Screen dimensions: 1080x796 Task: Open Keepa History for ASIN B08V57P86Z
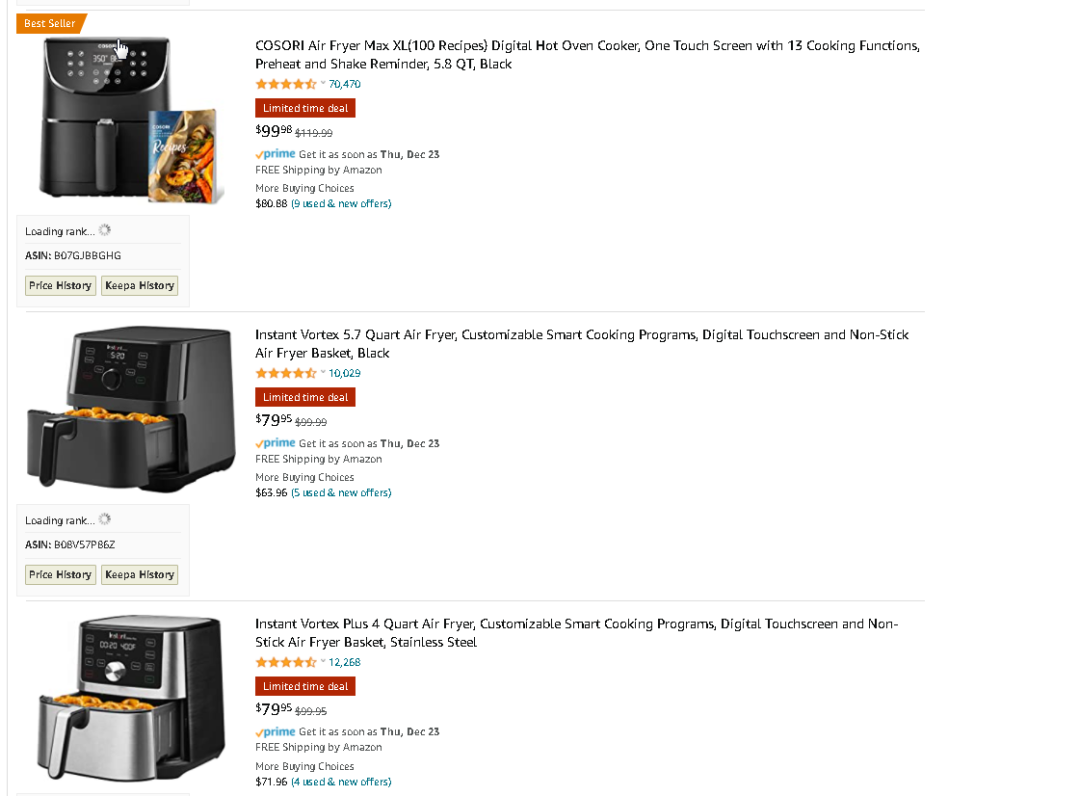139,574
